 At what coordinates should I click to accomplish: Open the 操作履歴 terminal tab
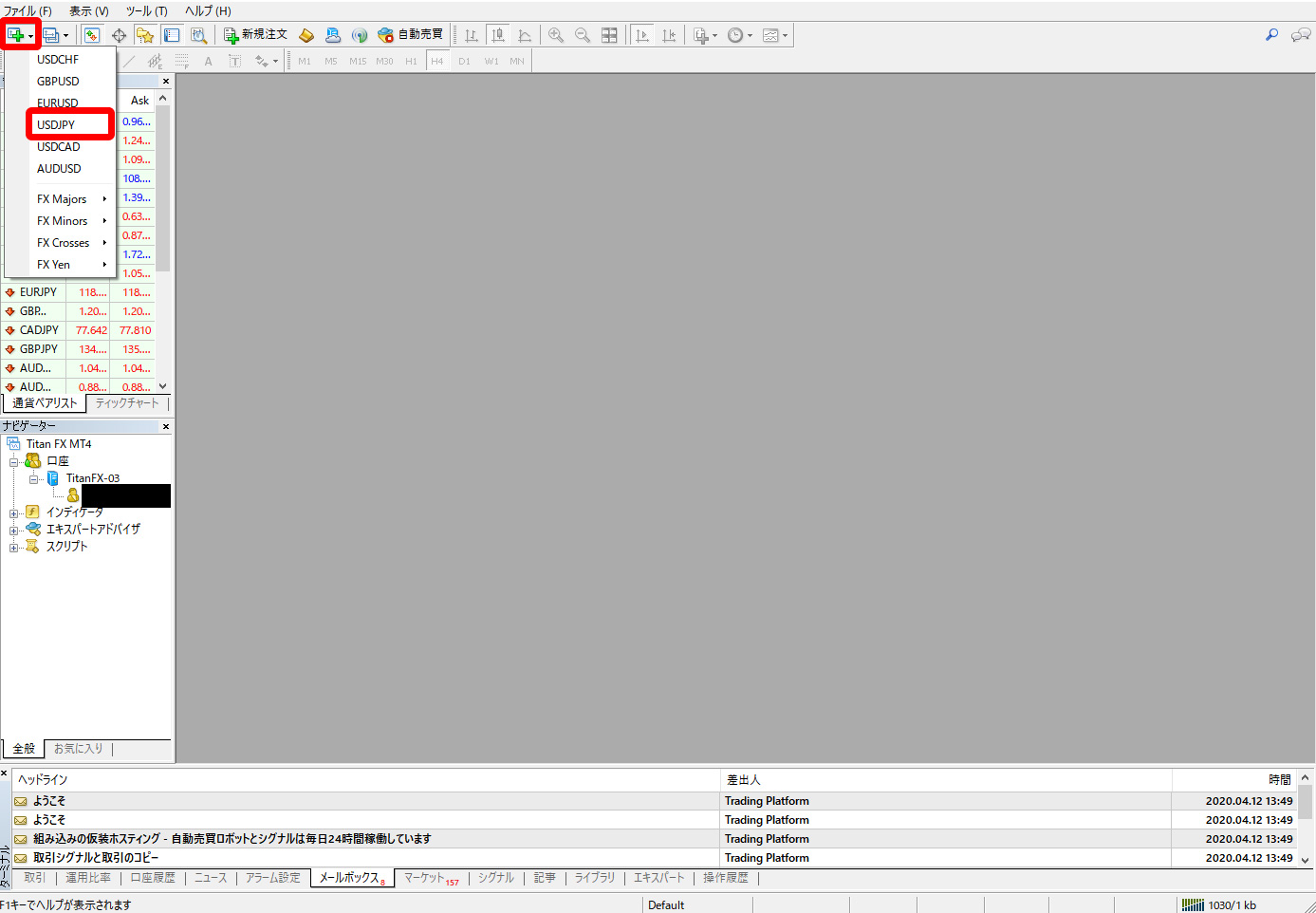pyautogui.click(x=726, y=878)
